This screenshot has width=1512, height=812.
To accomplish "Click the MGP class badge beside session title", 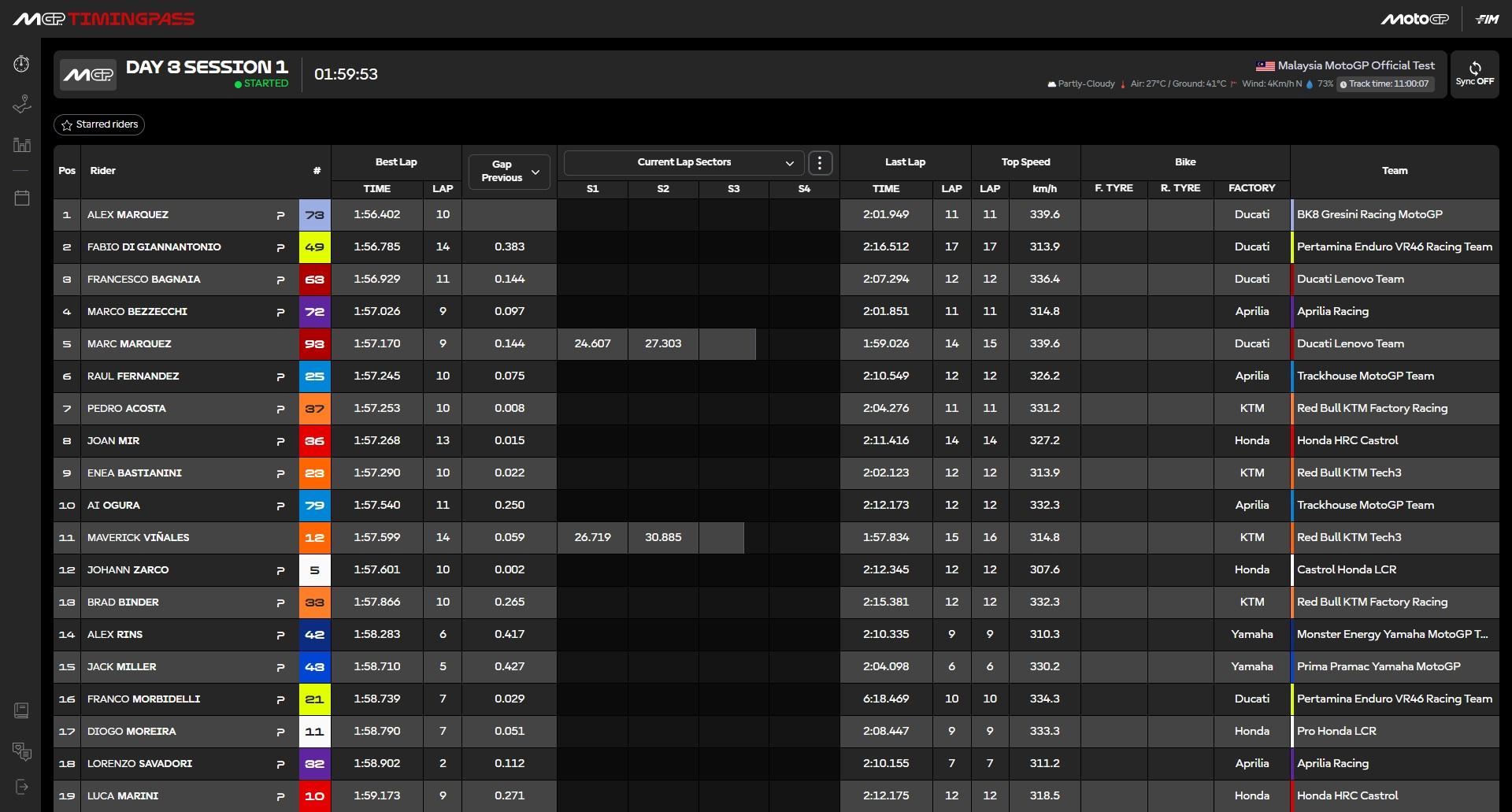I will (88, 75).
